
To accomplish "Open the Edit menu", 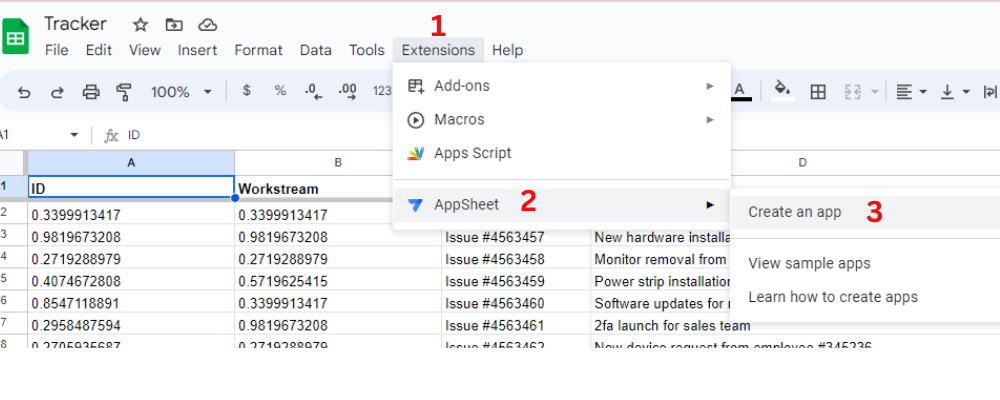I will click(x=99, y=50).
